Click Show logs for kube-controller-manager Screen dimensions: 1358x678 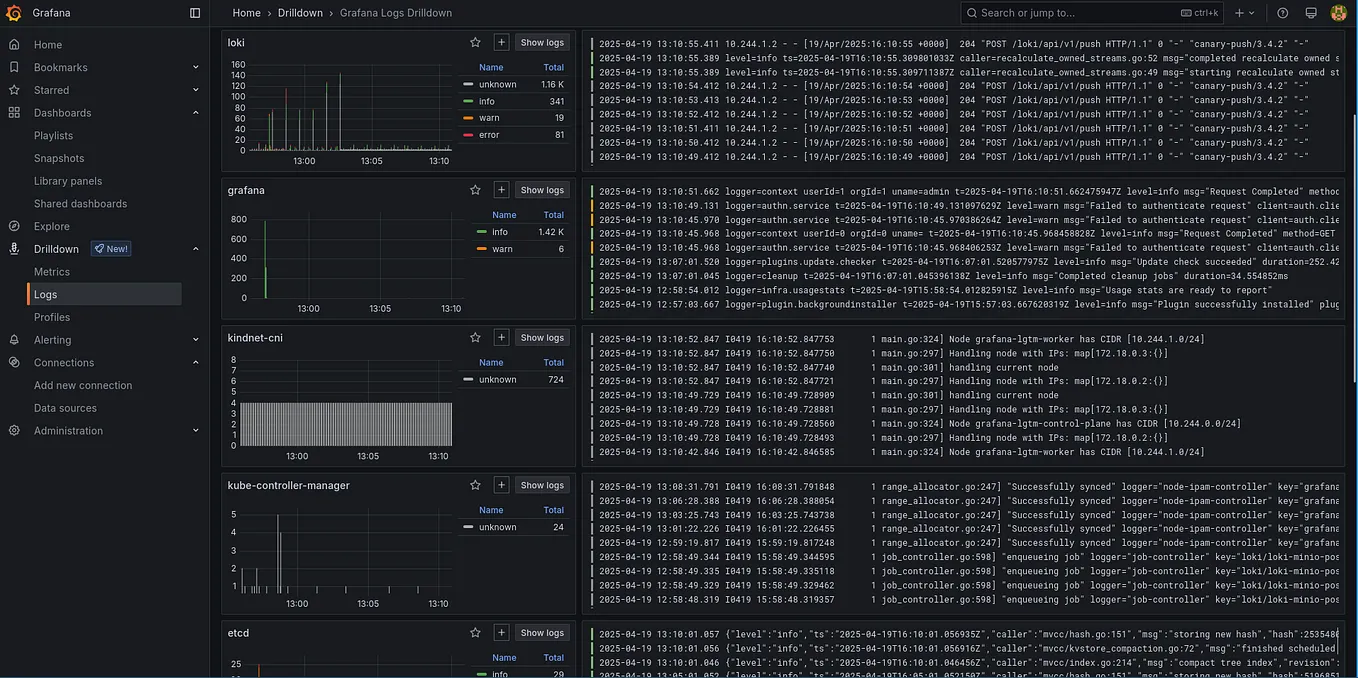point(541,484)
